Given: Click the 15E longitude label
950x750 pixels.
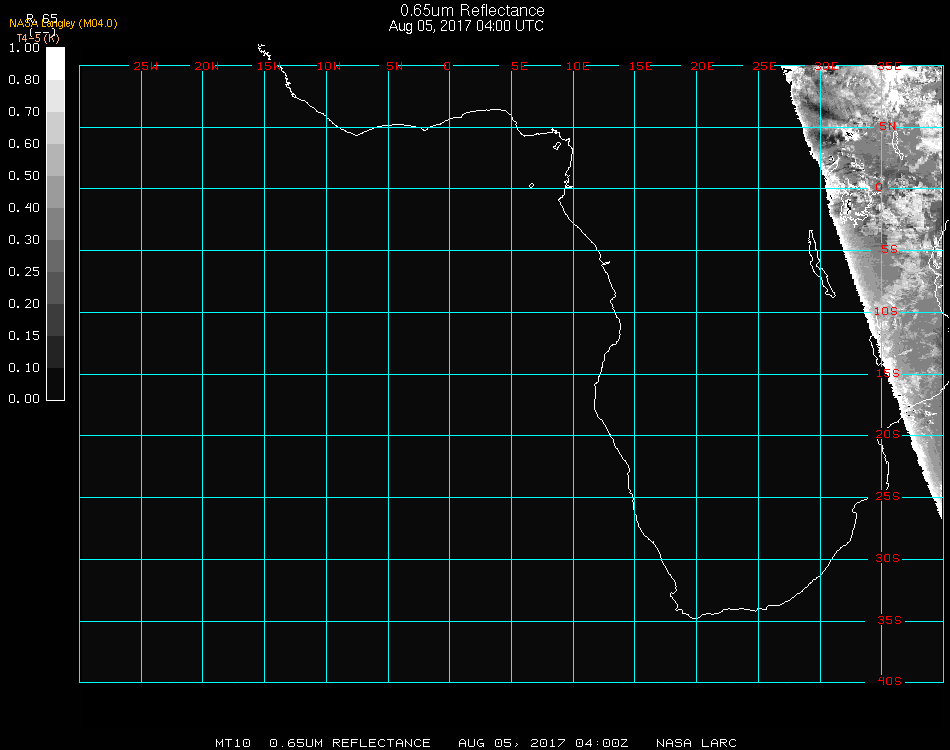Looking at the screenshot, I should 640,66.
